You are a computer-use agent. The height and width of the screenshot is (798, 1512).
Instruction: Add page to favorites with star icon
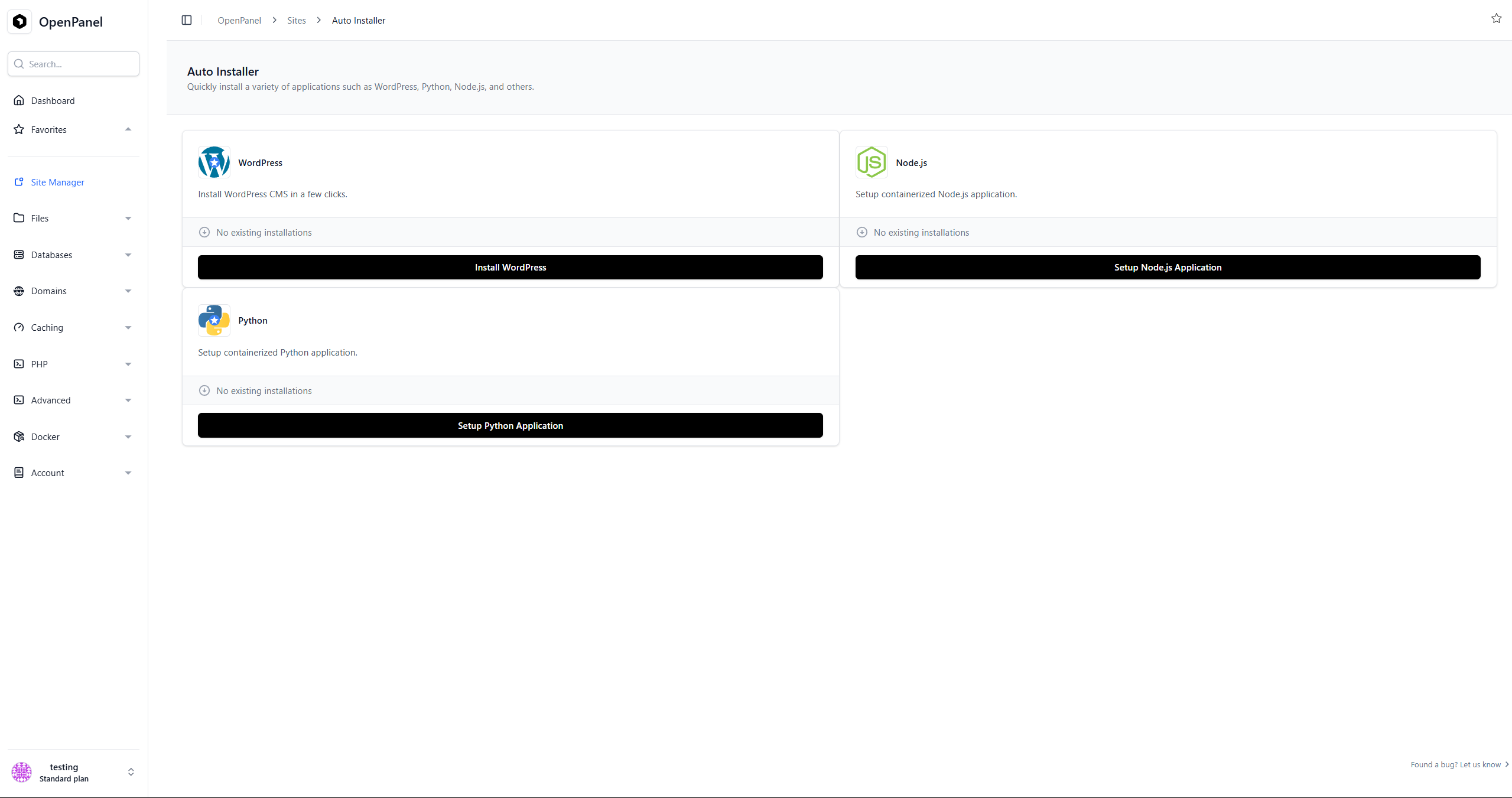click(x=1496, y=18)
